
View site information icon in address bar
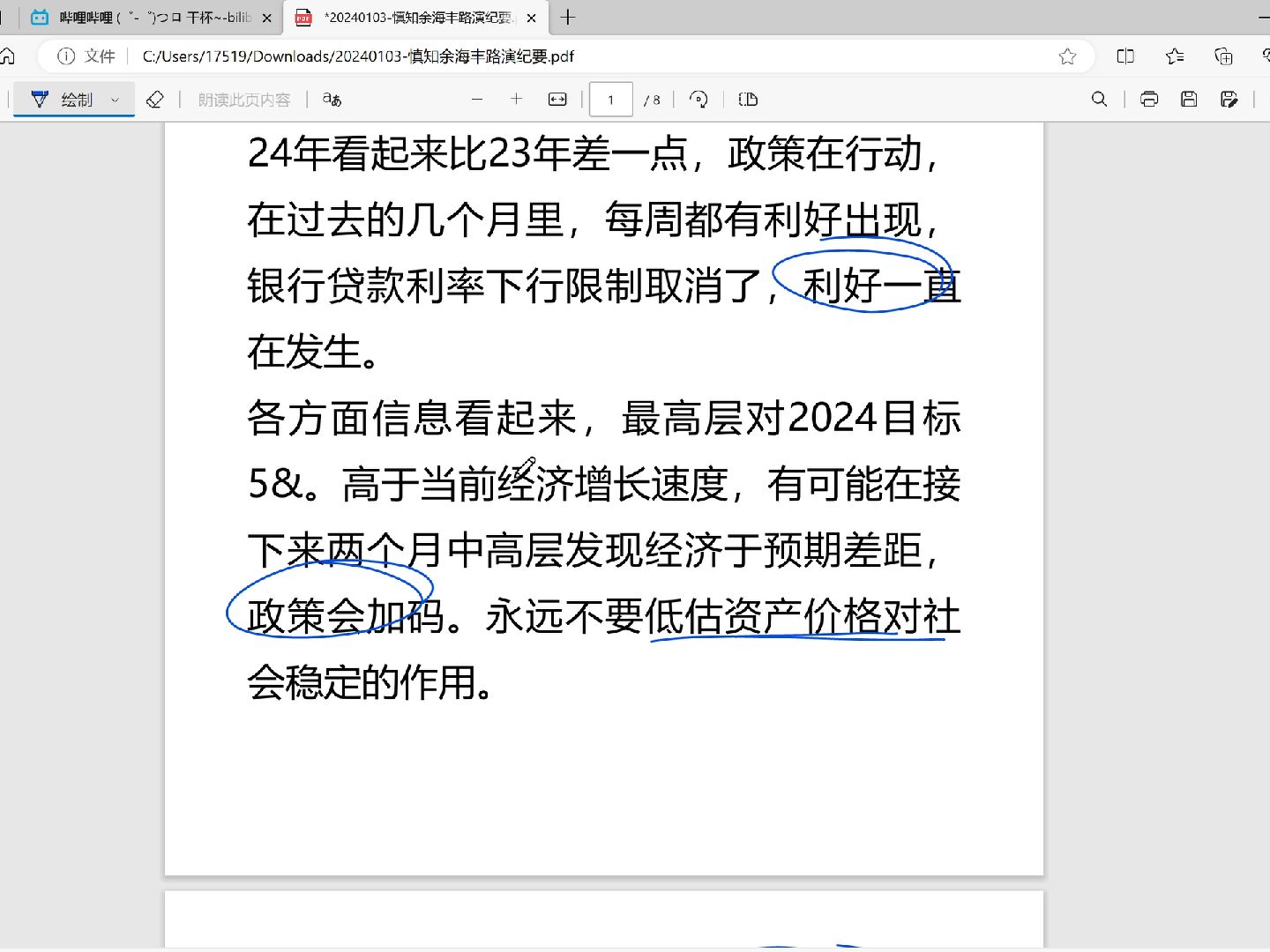66,56
